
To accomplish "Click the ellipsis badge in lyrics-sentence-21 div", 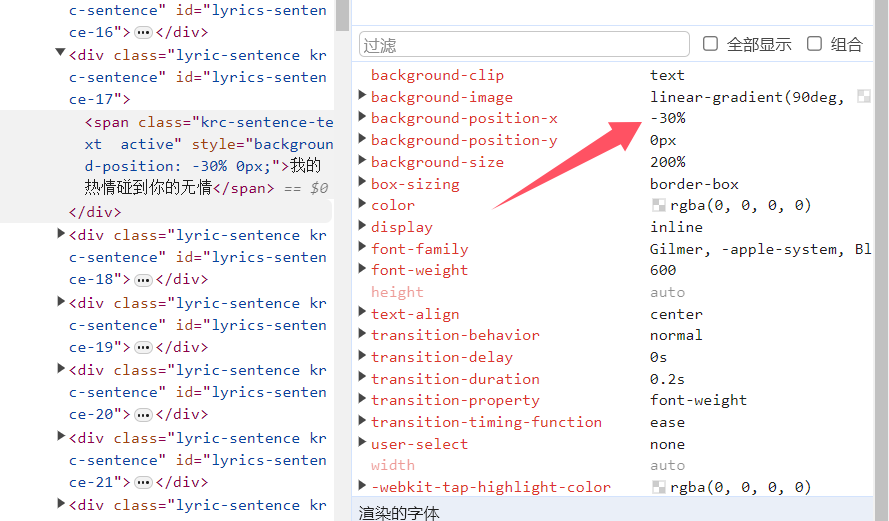I will 143,482.
